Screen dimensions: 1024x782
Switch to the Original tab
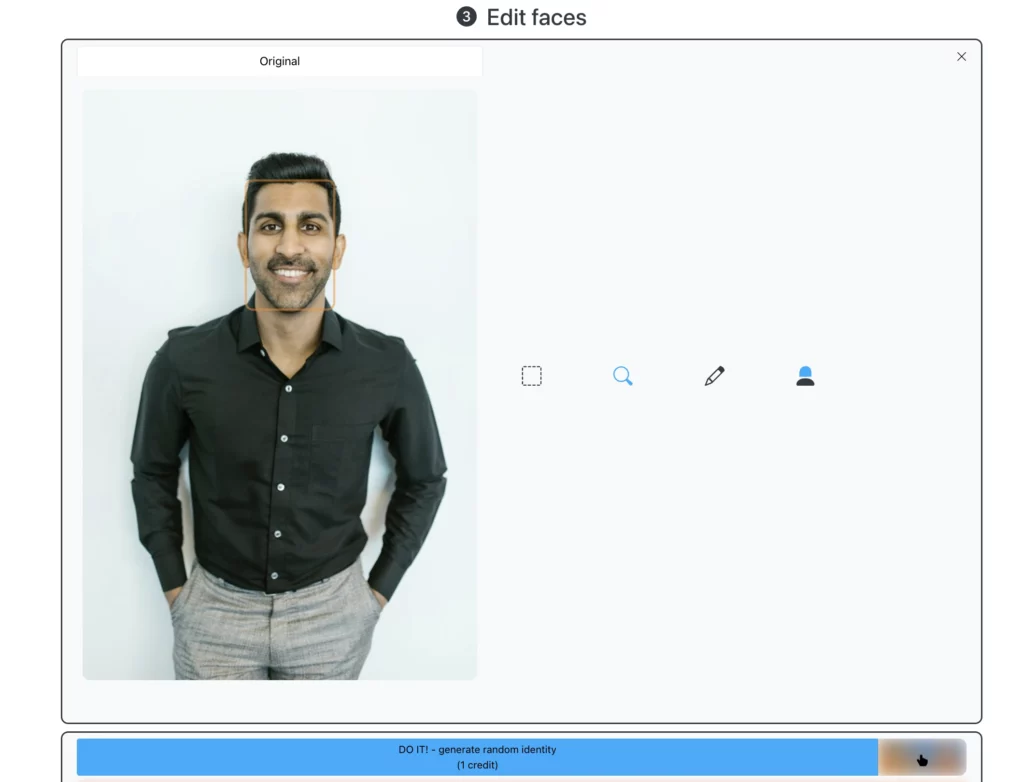[x=280, y=61]
